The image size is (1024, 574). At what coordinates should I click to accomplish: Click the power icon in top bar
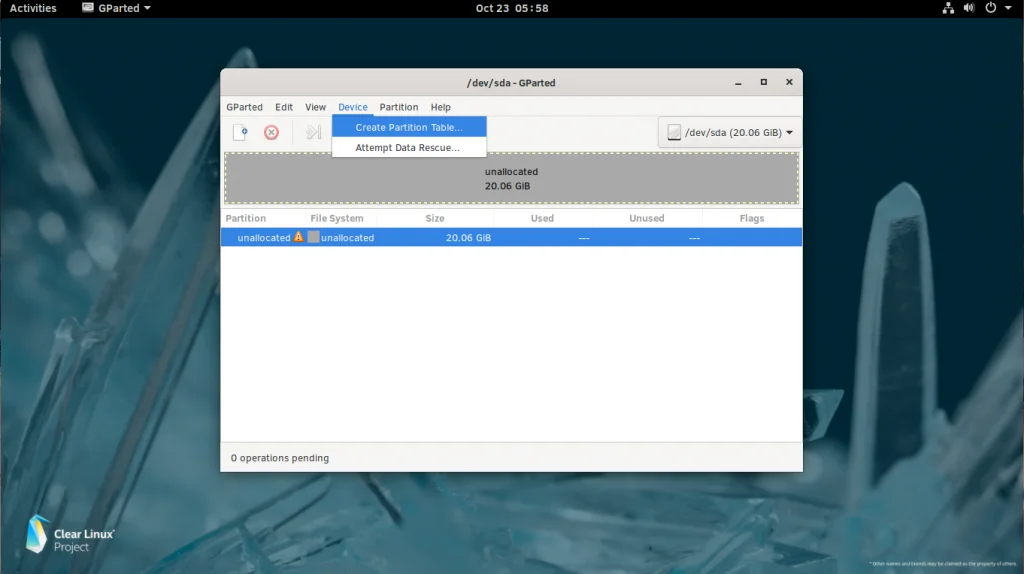pyautogui.click(x=991, y=8)
